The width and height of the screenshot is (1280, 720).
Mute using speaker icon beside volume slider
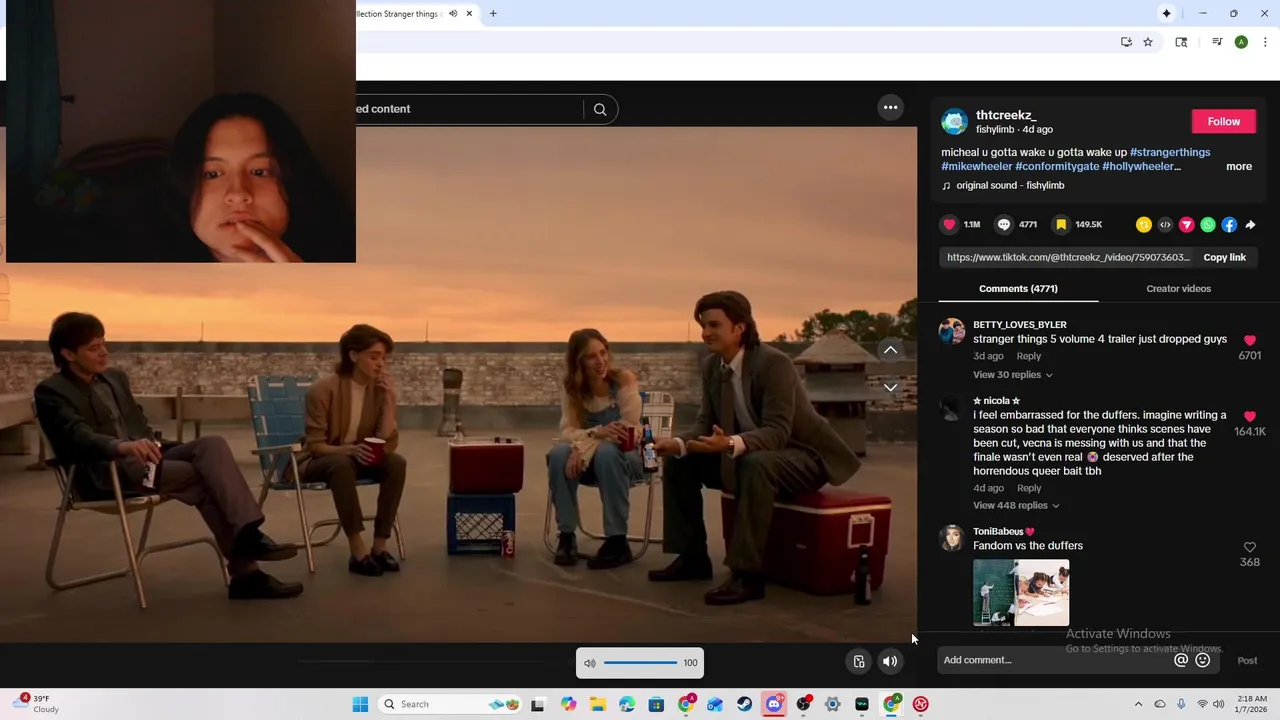(590, 663)
